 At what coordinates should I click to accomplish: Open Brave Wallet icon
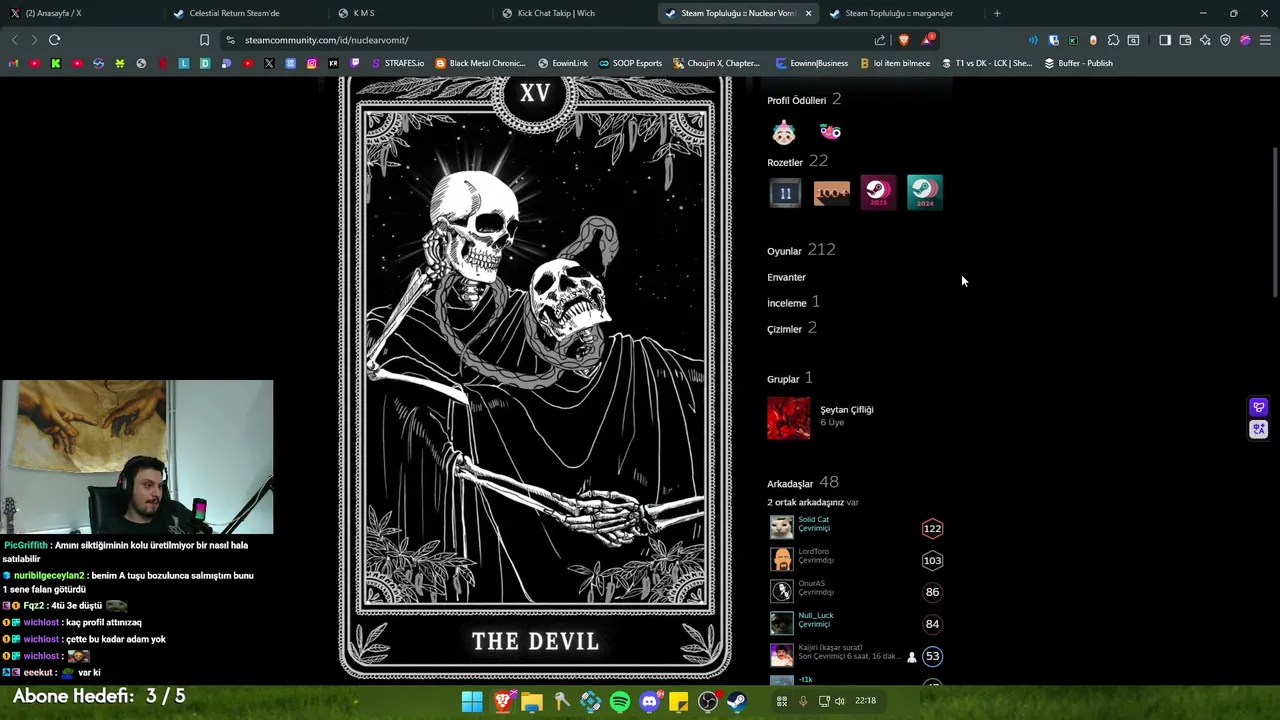coord(1185,40)
